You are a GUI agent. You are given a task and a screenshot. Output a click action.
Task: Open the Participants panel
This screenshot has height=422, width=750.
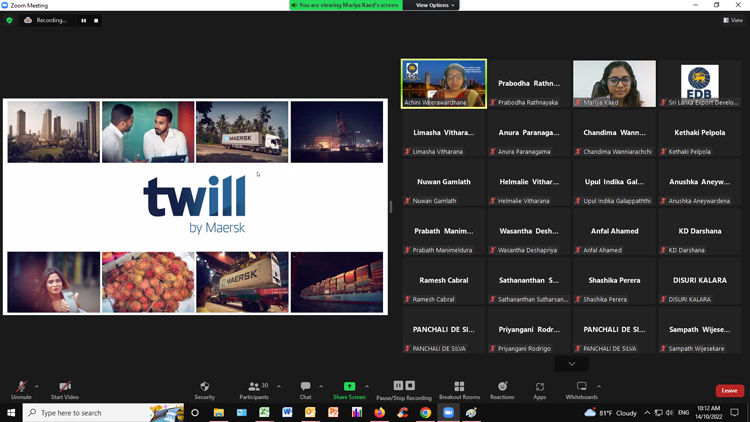point(254,390)
